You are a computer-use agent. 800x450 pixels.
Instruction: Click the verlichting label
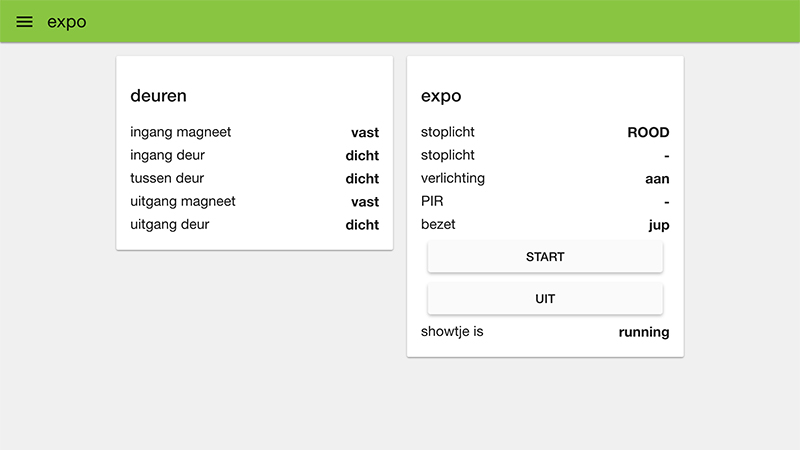pos(453,178)
